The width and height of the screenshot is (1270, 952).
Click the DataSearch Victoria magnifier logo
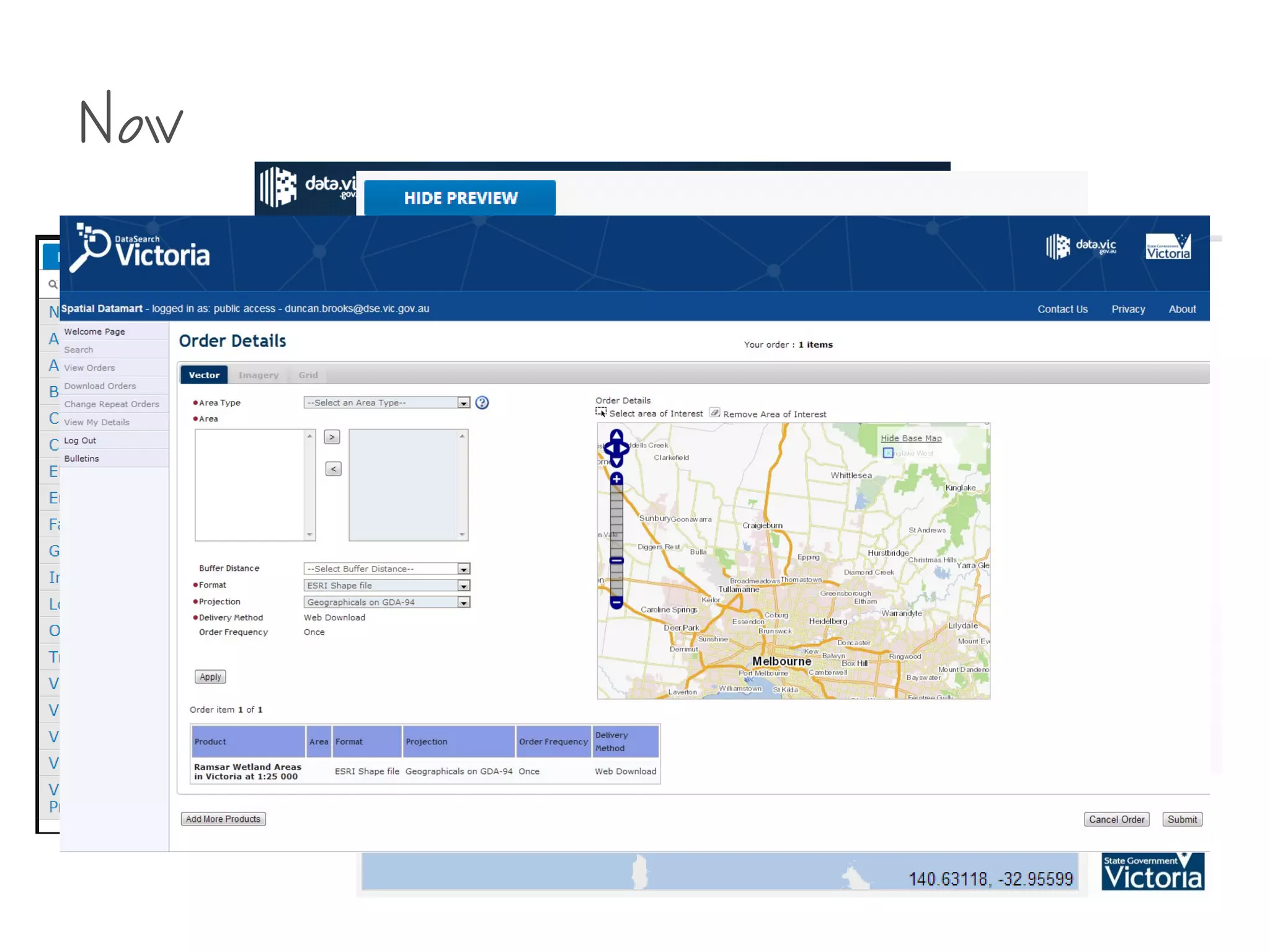(94, 247)
